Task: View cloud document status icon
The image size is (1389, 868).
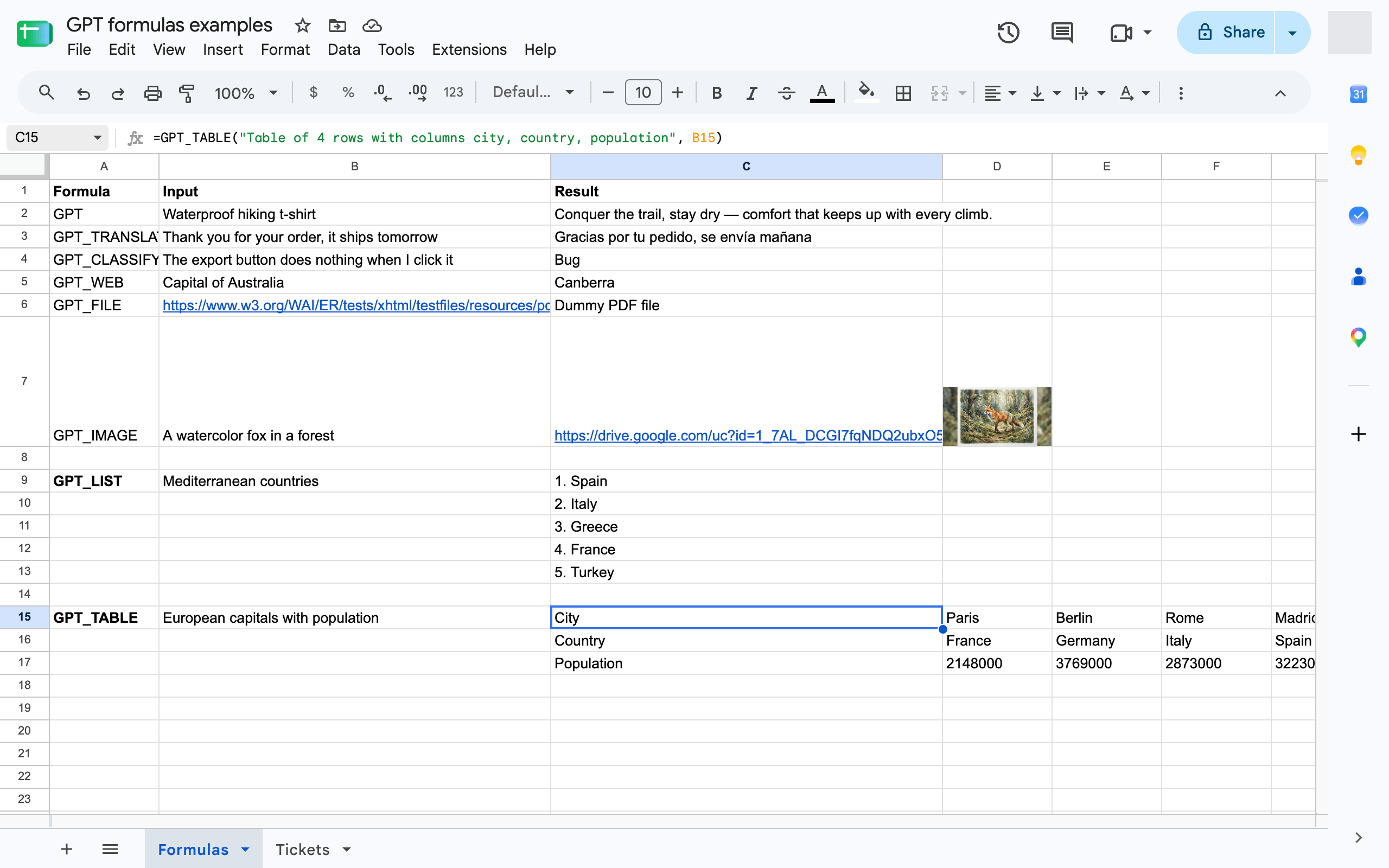Action: (372, 25)
